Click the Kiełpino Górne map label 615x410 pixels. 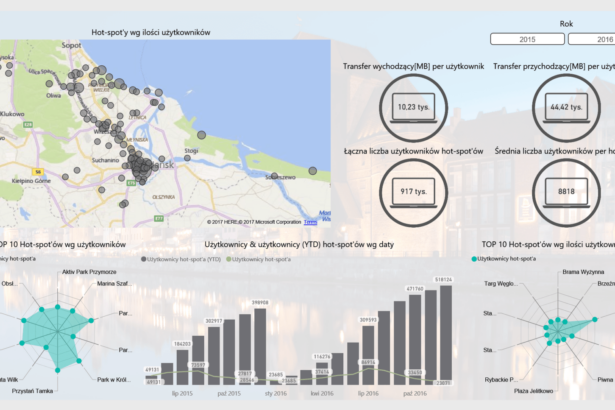31,181
